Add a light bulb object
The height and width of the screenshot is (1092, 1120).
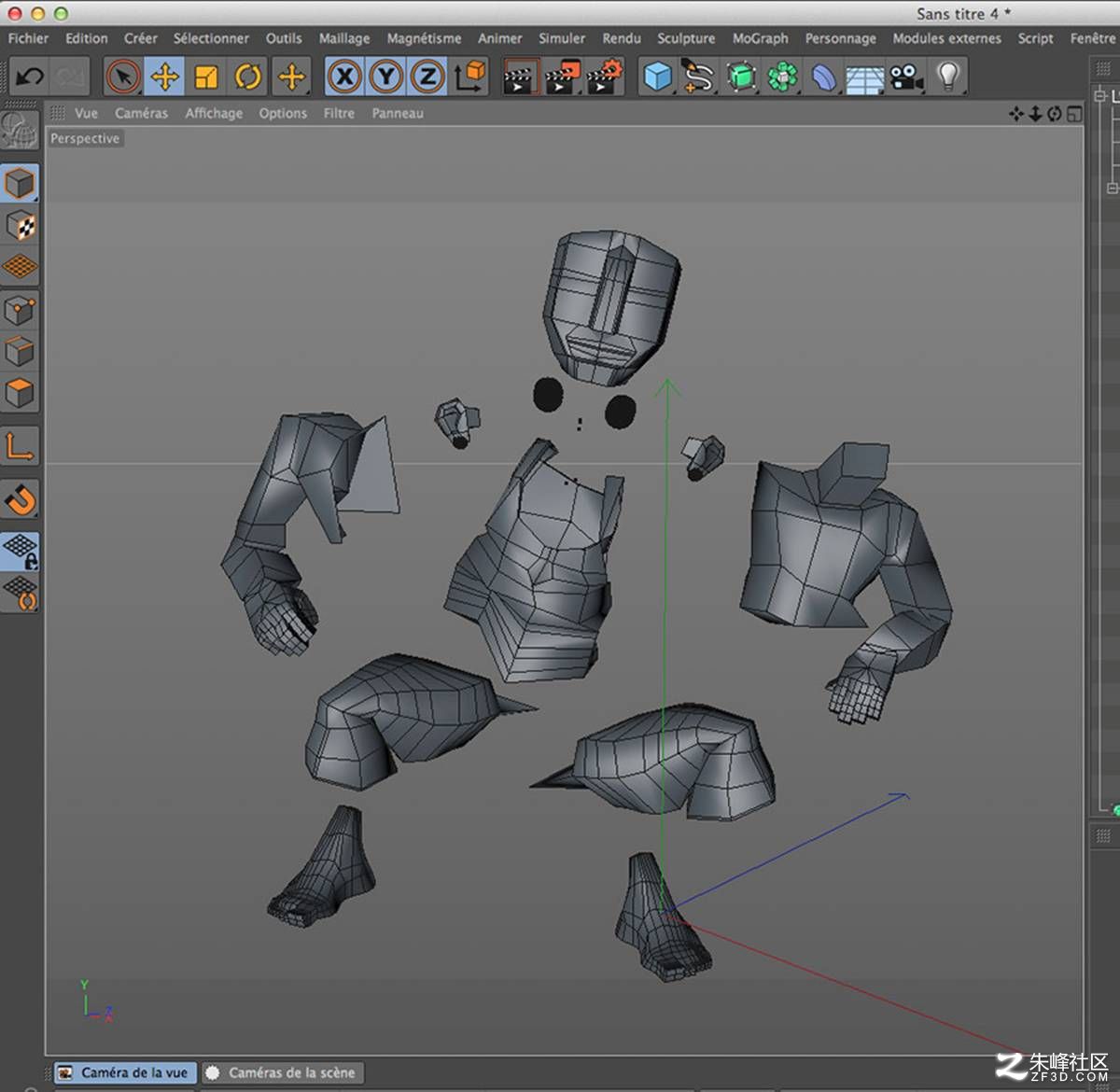point(948,77)
